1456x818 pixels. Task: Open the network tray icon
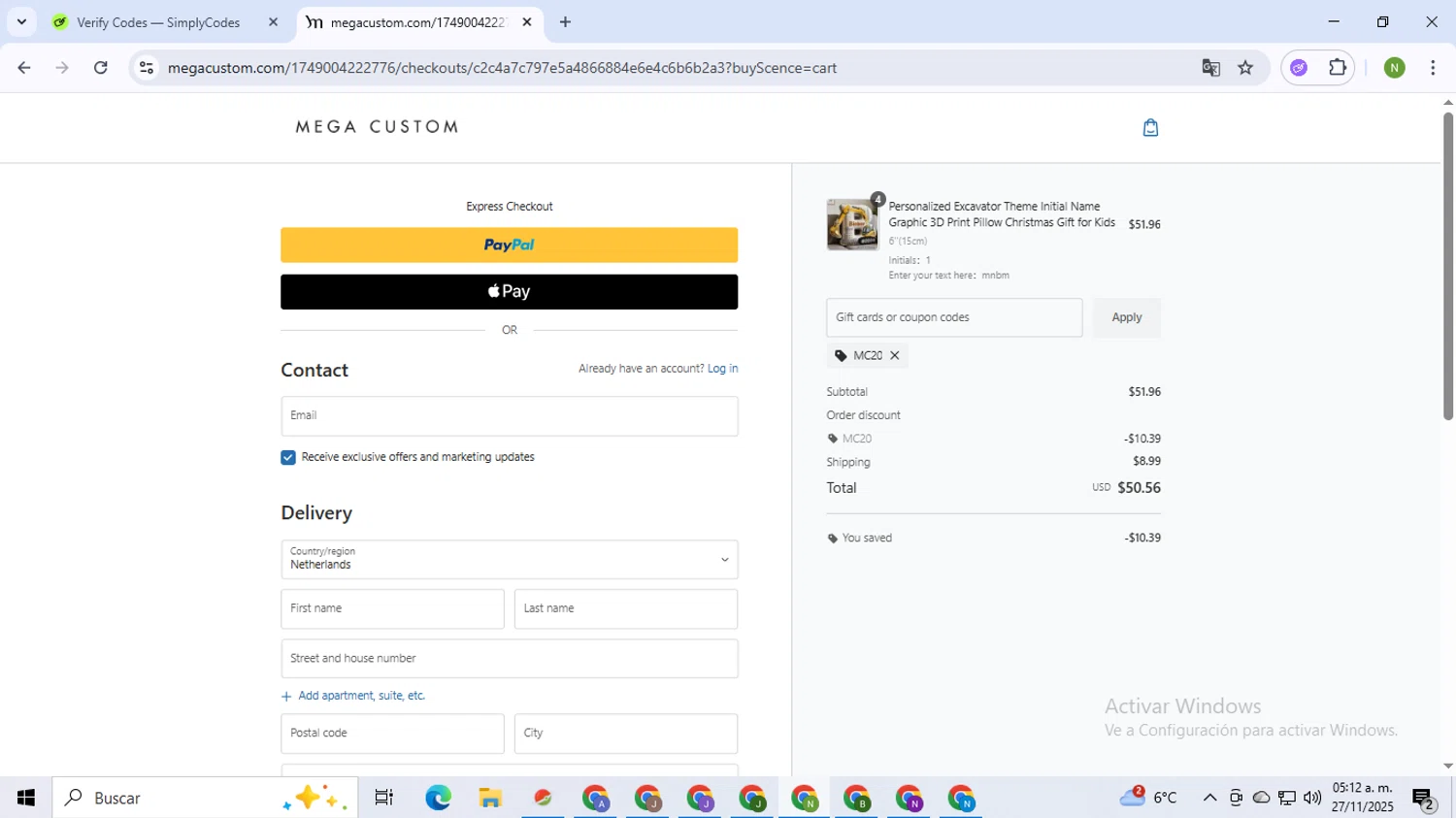pos(1287,798)
